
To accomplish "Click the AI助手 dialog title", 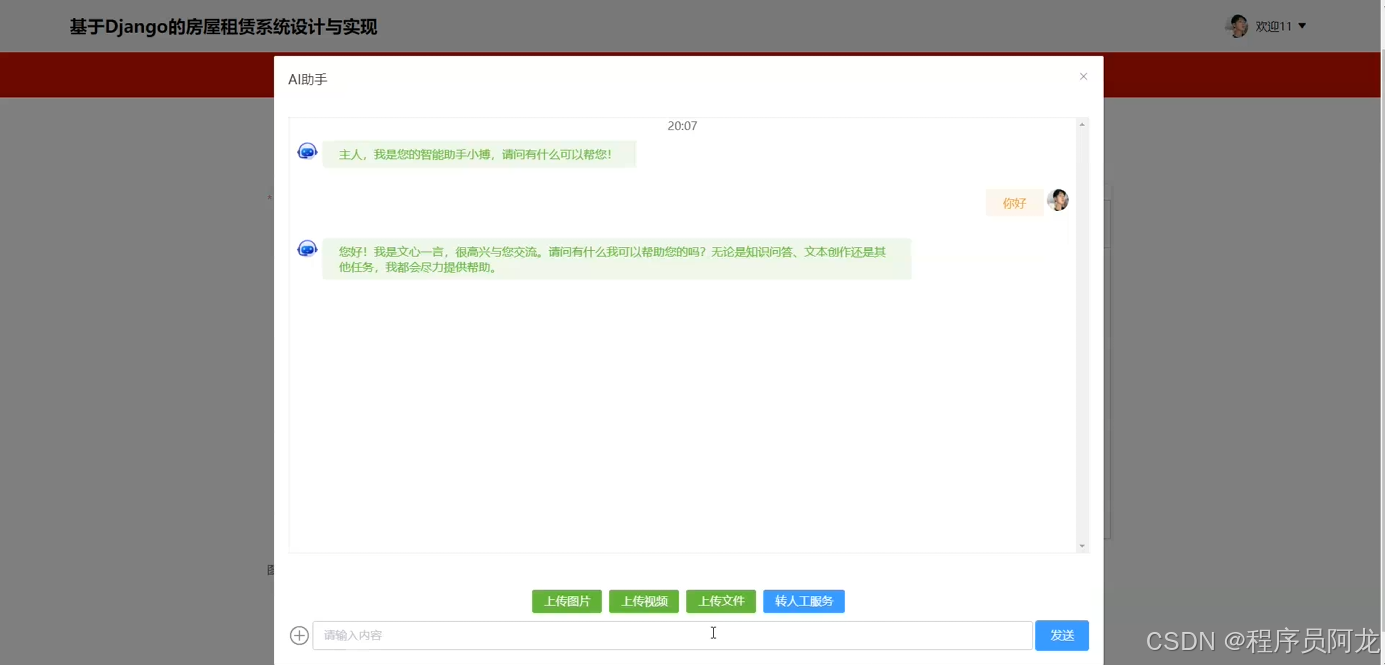I will point(308,79).
